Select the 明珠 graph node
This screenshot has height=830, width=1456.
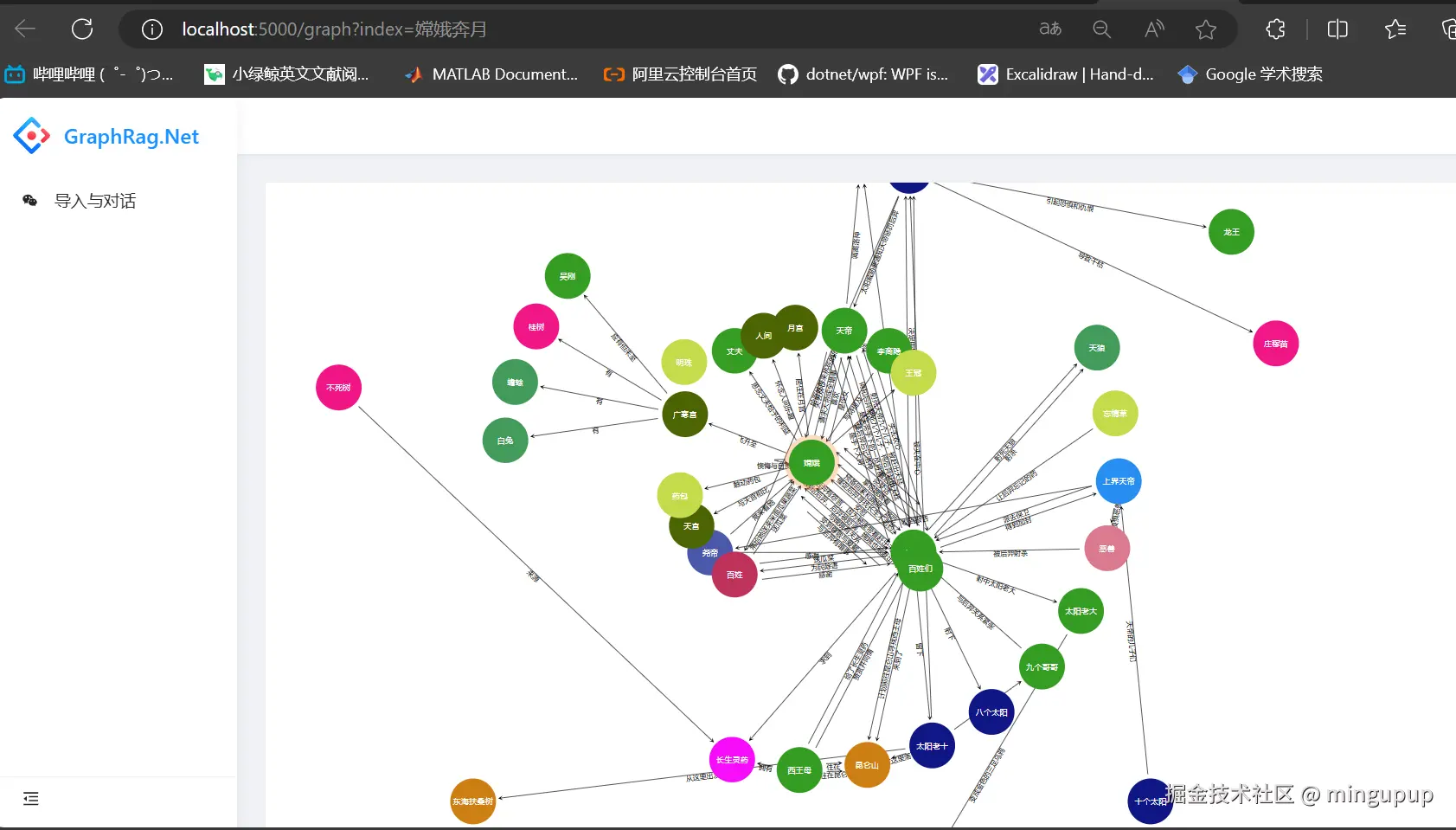tap(683, 362)
